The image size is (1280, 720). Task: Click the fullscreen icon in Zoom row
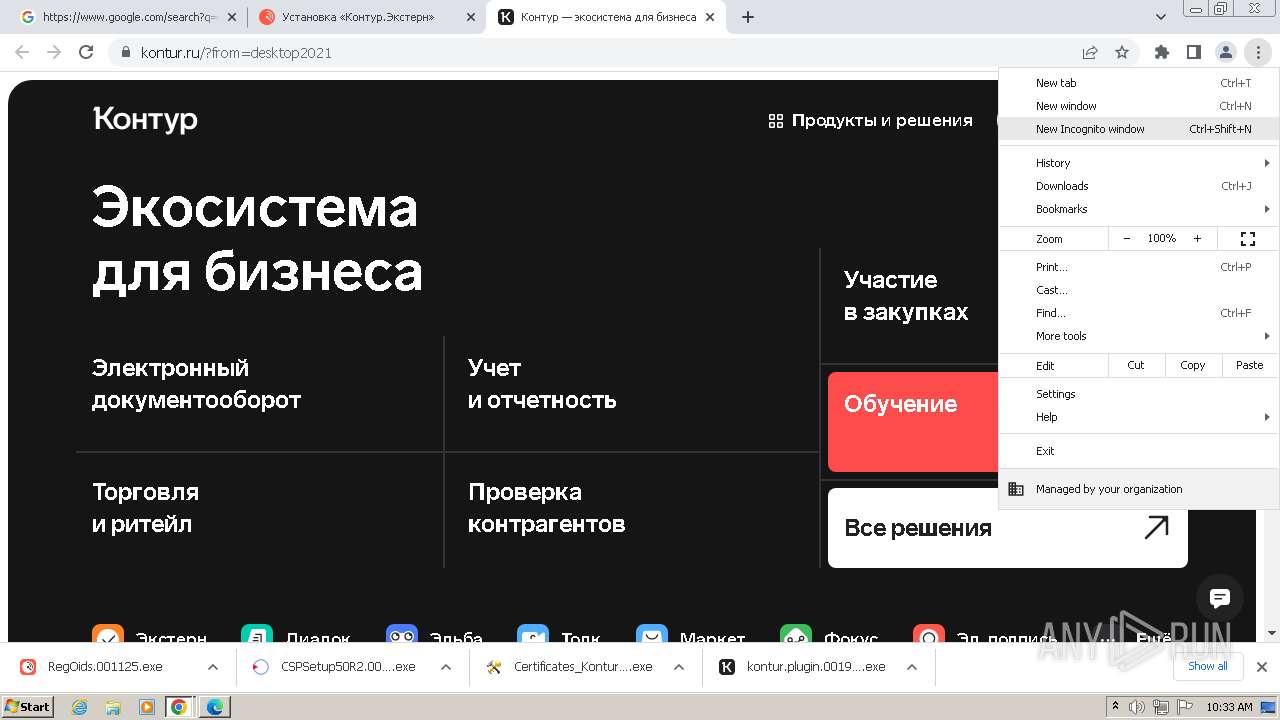click(1247, 239)
